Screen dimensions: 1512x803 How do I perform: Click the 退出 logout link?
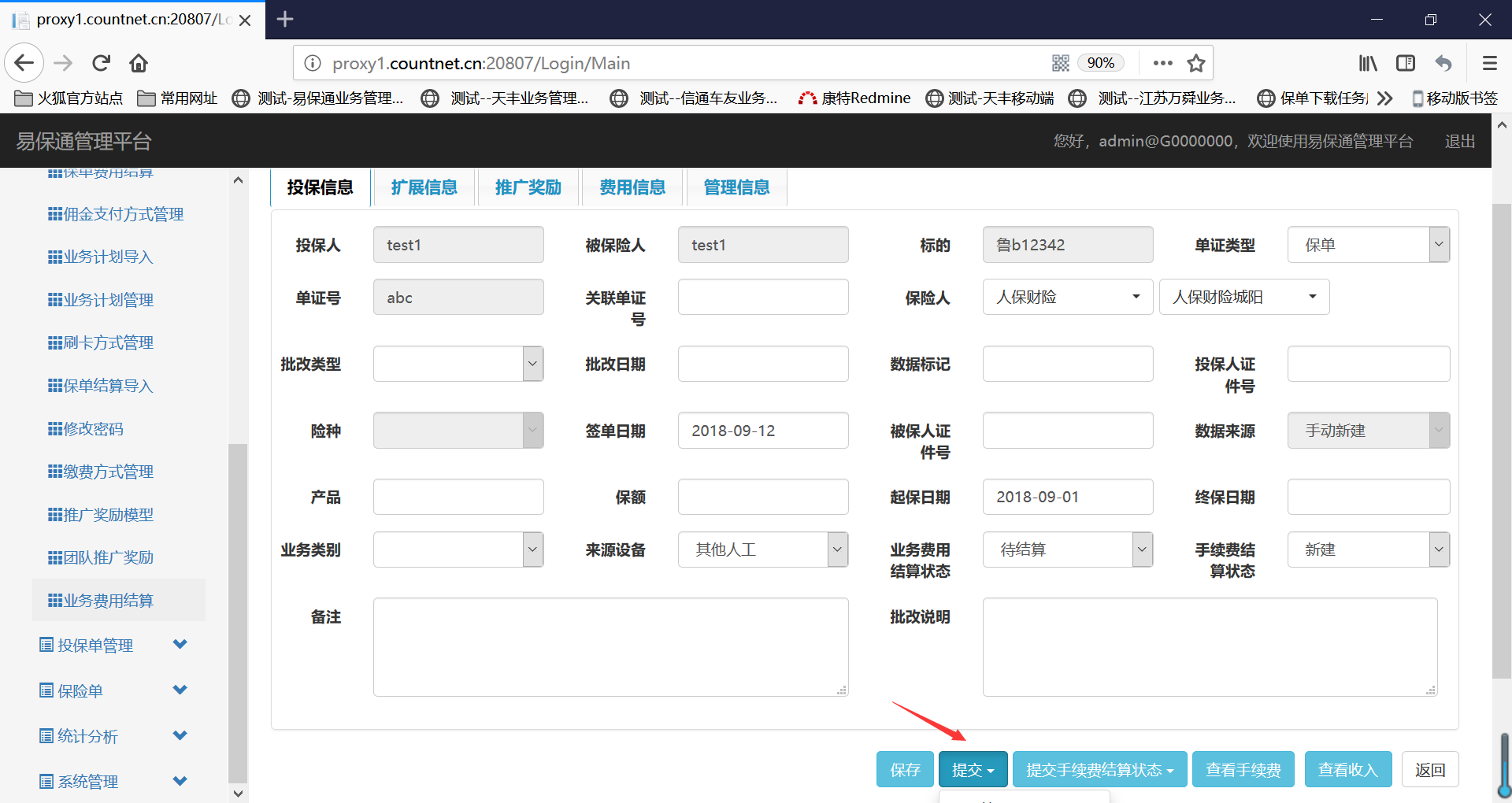[x=1459, y=141]
